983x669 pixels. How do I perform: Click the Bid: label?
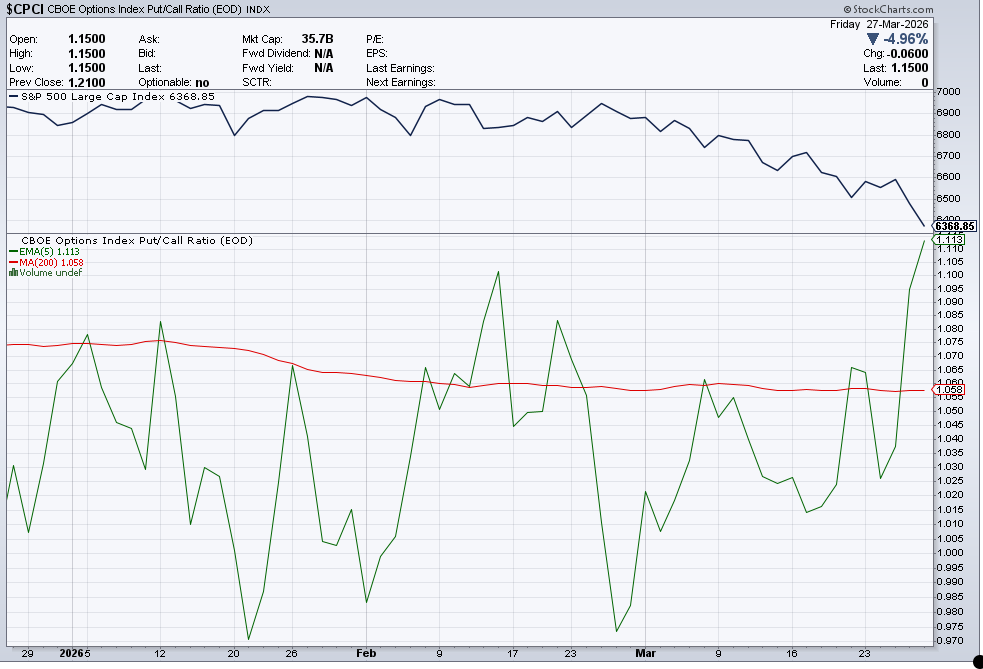[147, 53]
